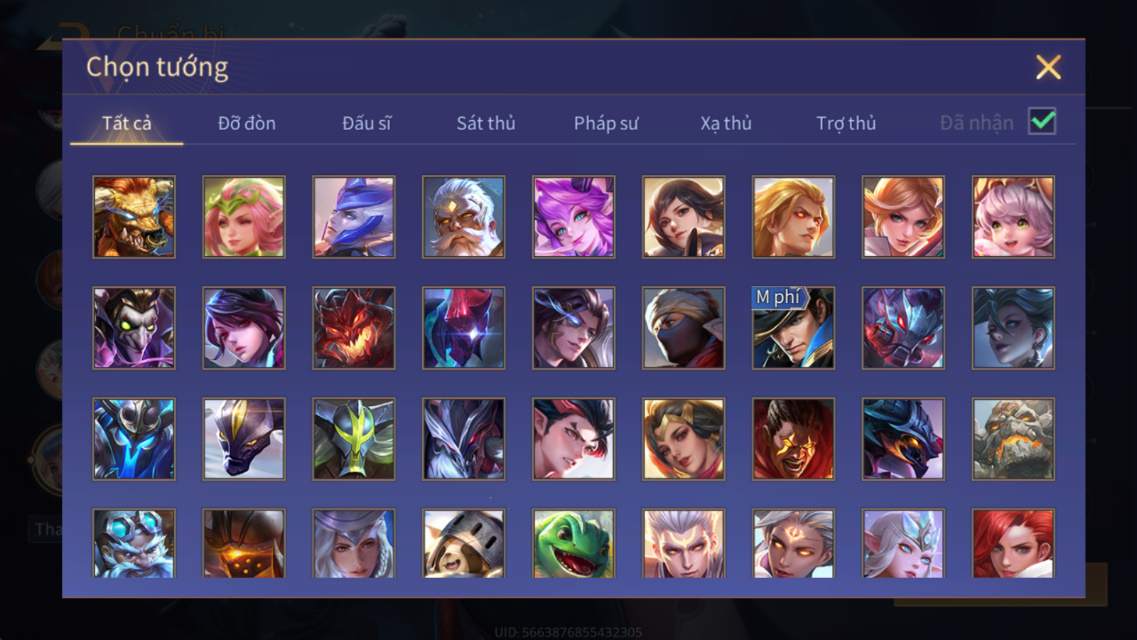
Task: Close the Chọn tướng dialog
Action: pyautogui.click(x=1048, y=67)
